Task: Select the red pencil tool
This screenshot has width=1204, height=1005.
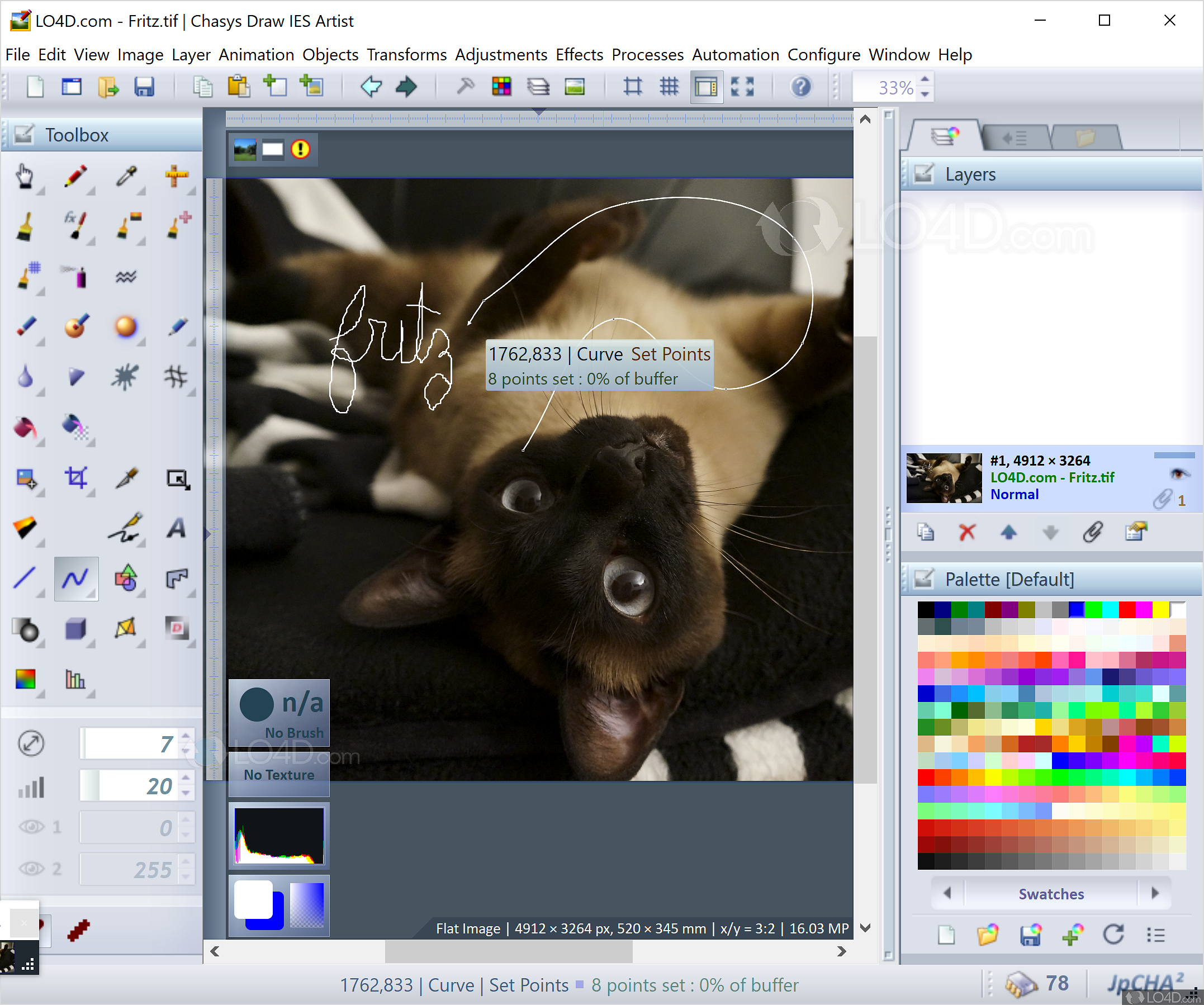Action: [75, 176]
